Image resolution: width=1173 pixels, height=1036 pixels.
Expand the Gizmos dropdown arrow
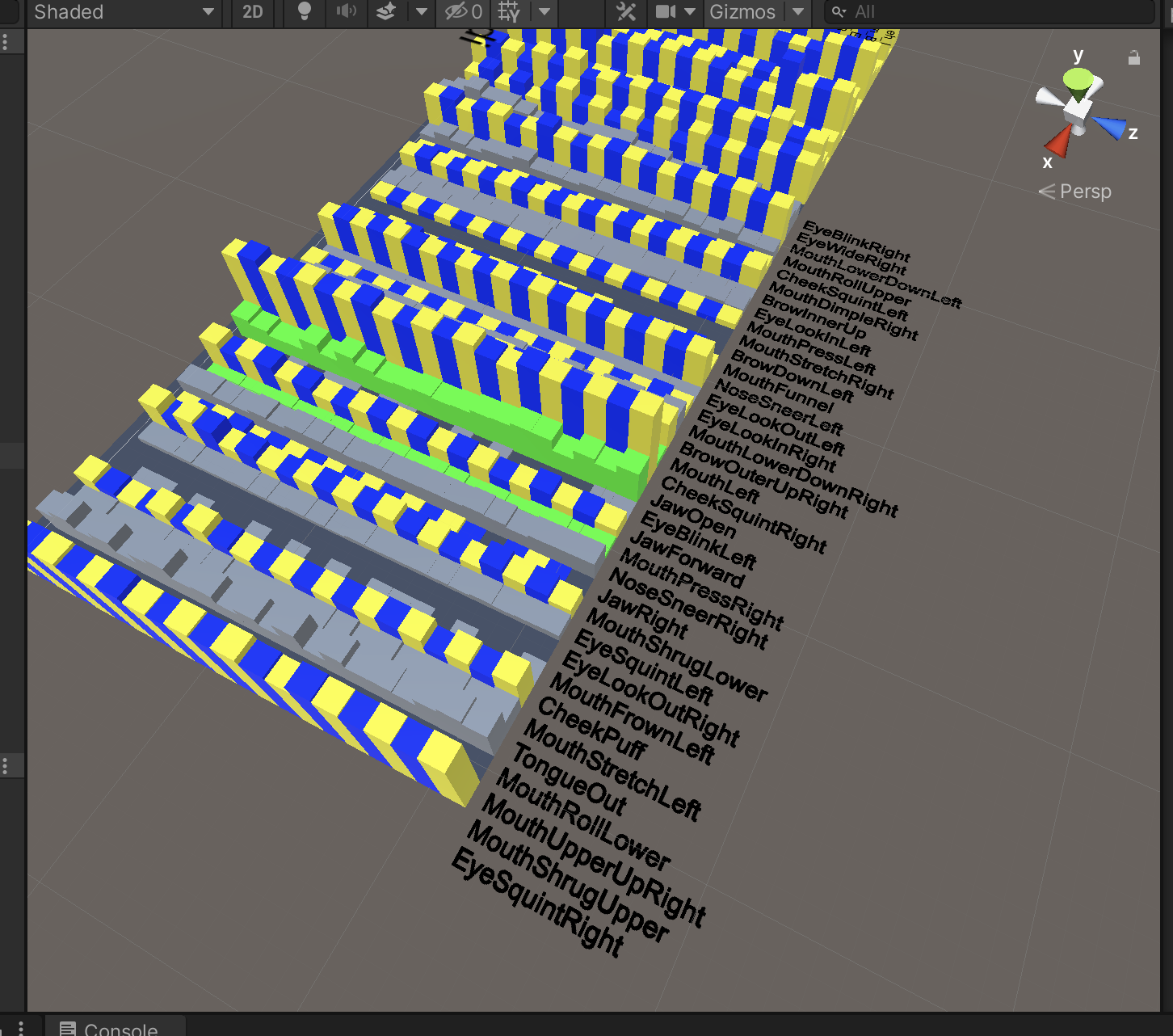(798, 11)
